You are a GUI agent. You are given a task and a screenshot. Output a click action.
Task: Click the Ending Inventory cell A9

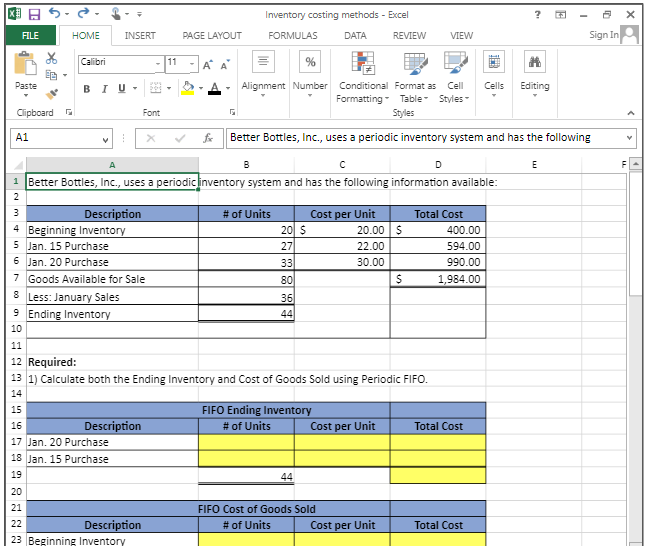[112, 314]
